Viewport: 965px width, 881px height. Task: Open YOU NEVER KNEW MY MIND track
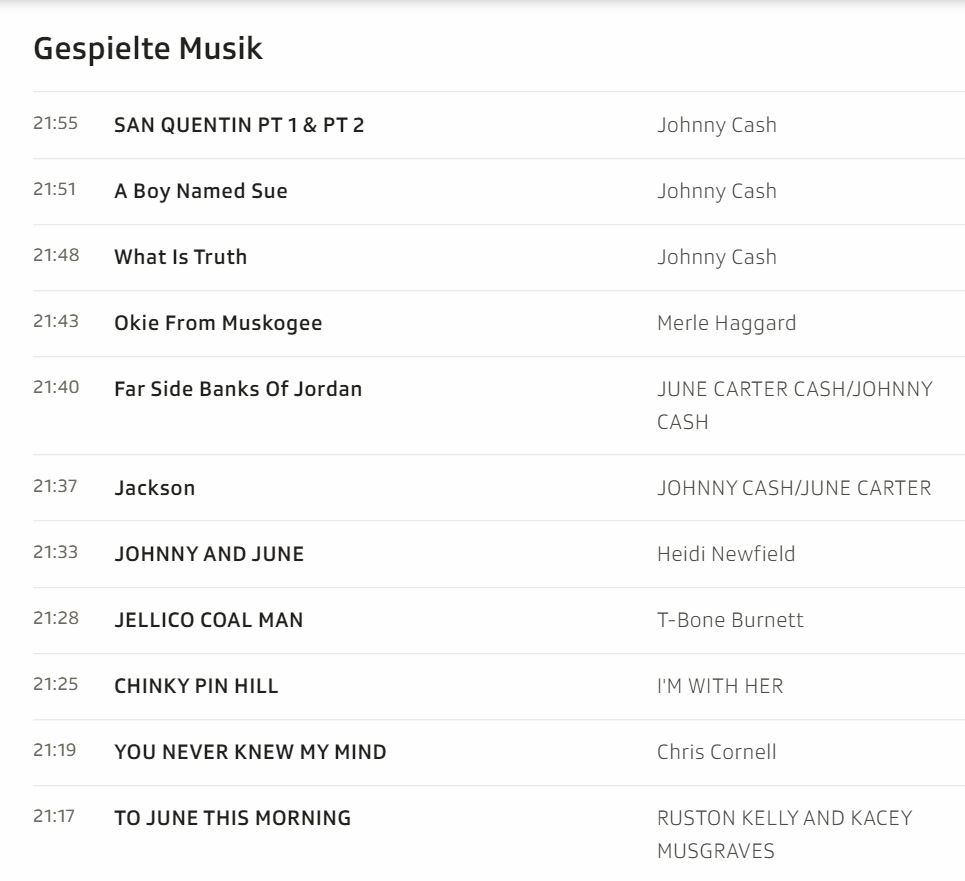click(250, 752)
